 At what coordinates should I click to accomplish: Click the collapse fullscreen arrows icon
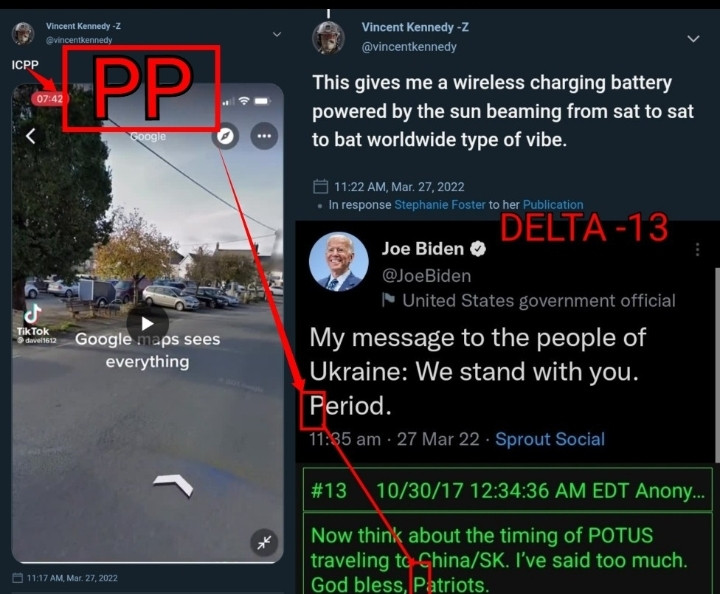click(264, 543)
